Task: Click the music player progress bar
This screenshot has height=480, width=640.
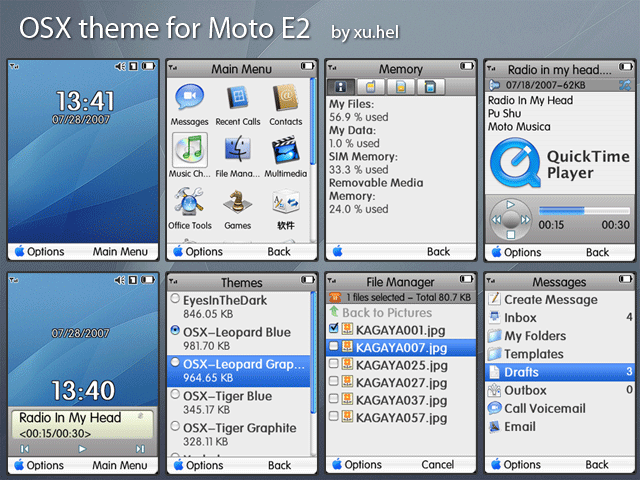Action: (584, 211)
